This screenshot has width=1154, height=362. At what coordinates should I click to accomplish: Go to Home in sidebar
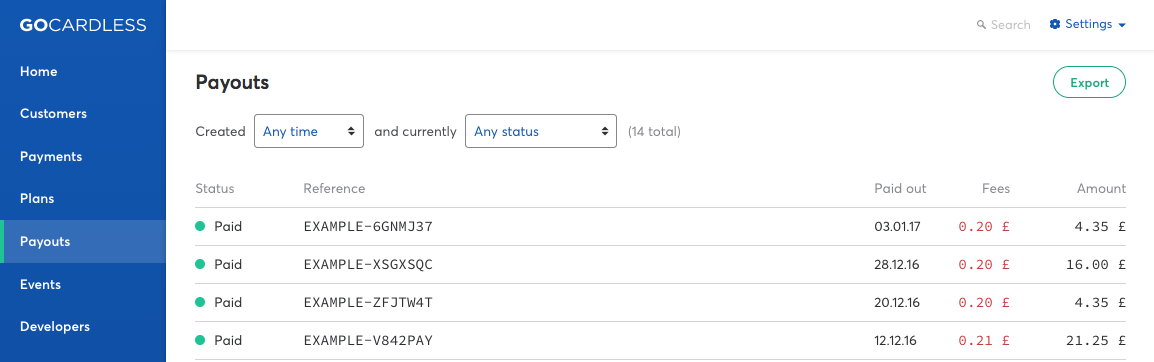[38, 71]
